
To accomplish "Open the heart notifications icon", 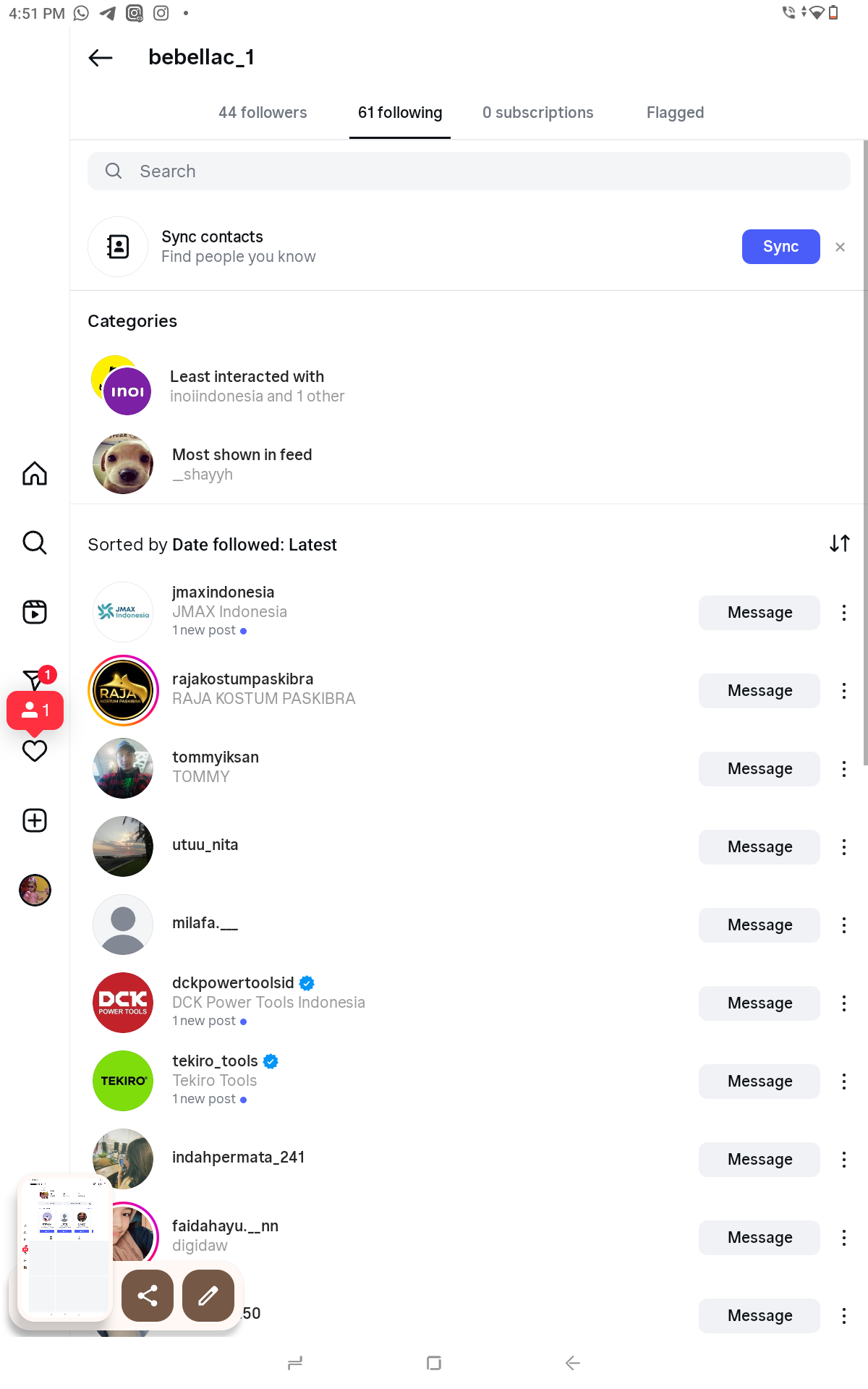I will [x=35, y=752].
